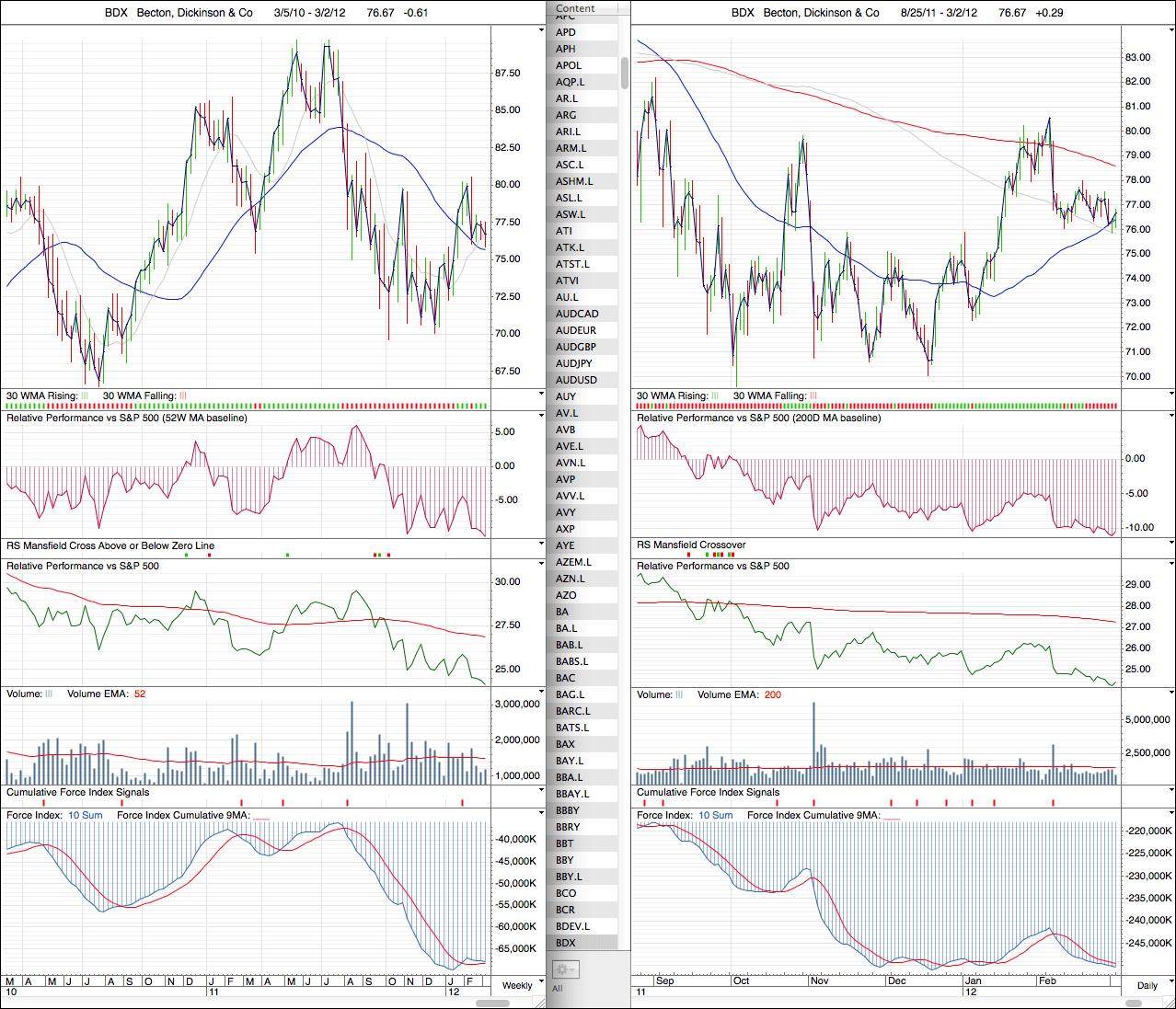Viewport: 1176px width, 1009px height.
Task: Click the Volume bars legend icon in weekly chart
Action: pyautogui.click(x=49, y=694)
